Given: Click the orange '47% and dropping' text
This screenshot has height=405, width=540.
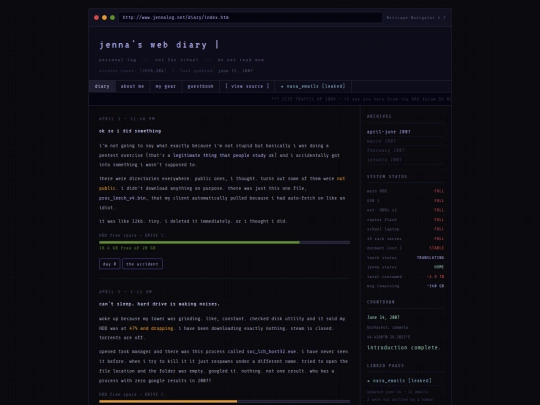Looking at the screenshot, I should (151, 329).
